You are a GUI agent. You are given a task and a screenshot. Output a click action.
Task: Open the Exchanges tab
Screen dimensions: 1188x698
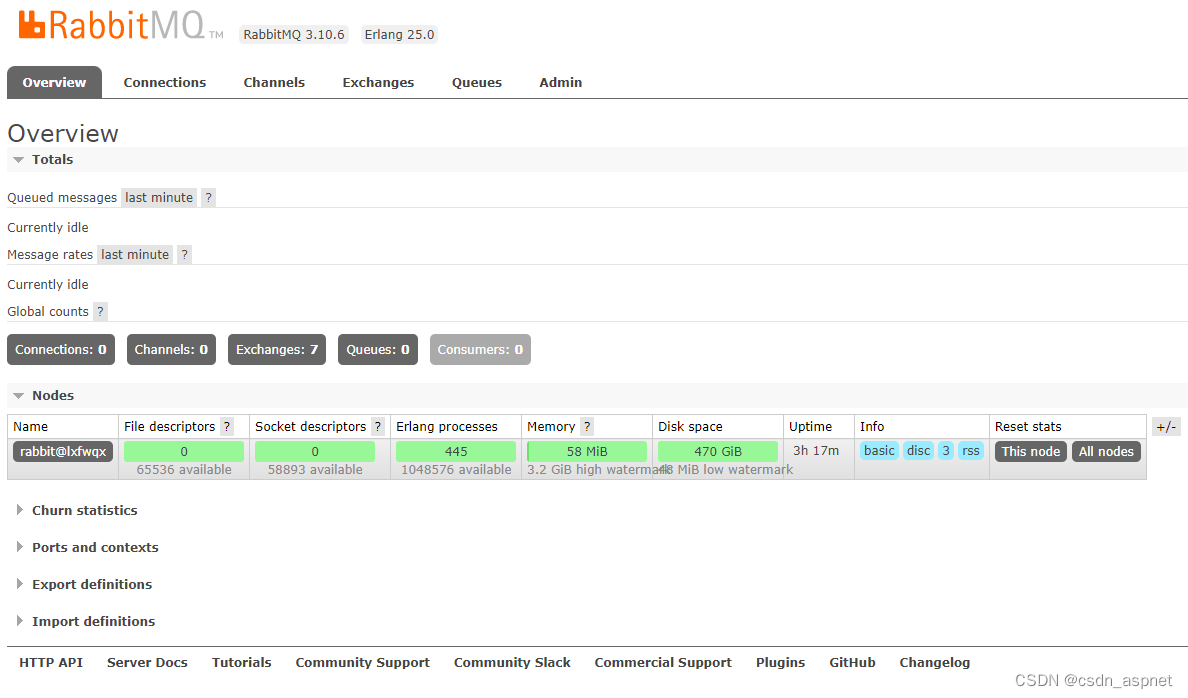tap(378, 83)
